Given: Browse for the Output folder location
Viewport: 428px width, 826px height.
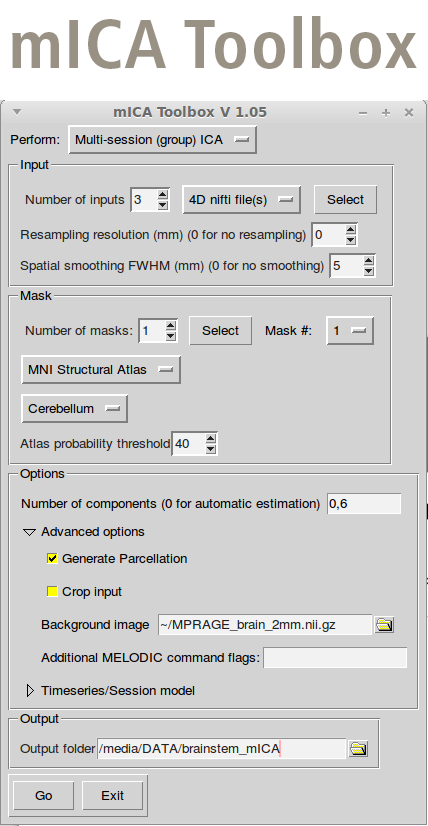Looking at the screenshot, I should tap(358, 749).
